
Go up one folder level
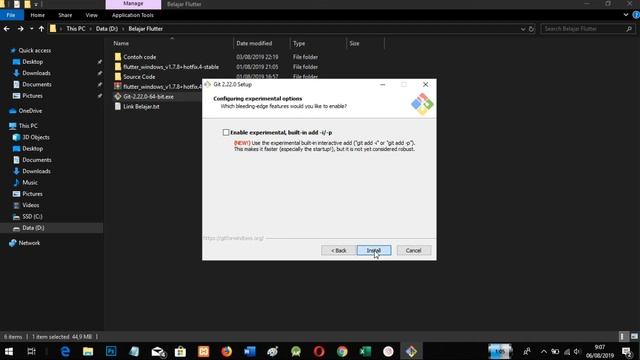tap(41, 29)
